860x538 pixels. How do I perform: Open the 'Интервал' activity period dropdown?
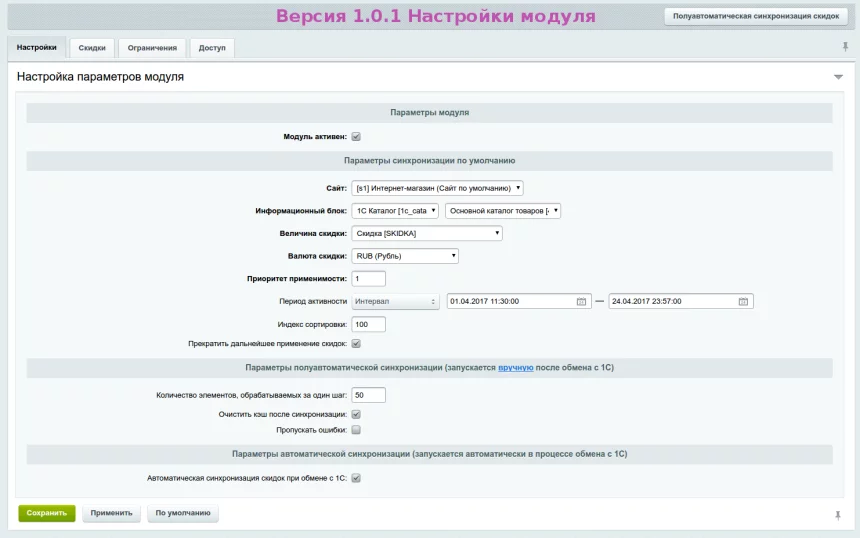[x=396, y=301]
